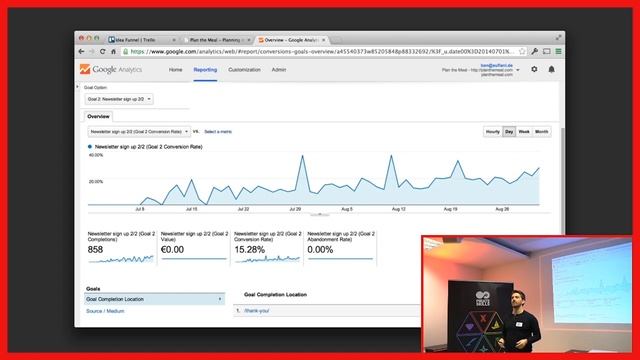
Task: Click the browser back arrow
Action: [x=81, y=51]
